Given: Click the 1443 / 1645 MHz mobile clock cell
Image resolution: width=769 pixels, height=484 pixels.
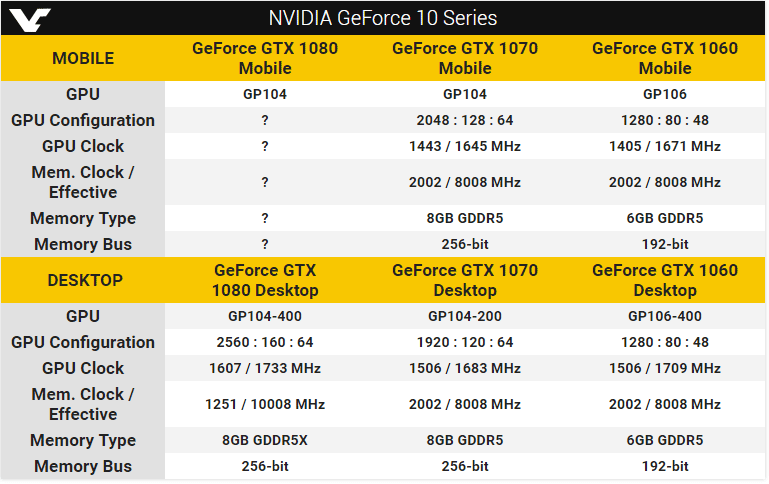Looking at the screenshot, I should [x=465, y=146].
